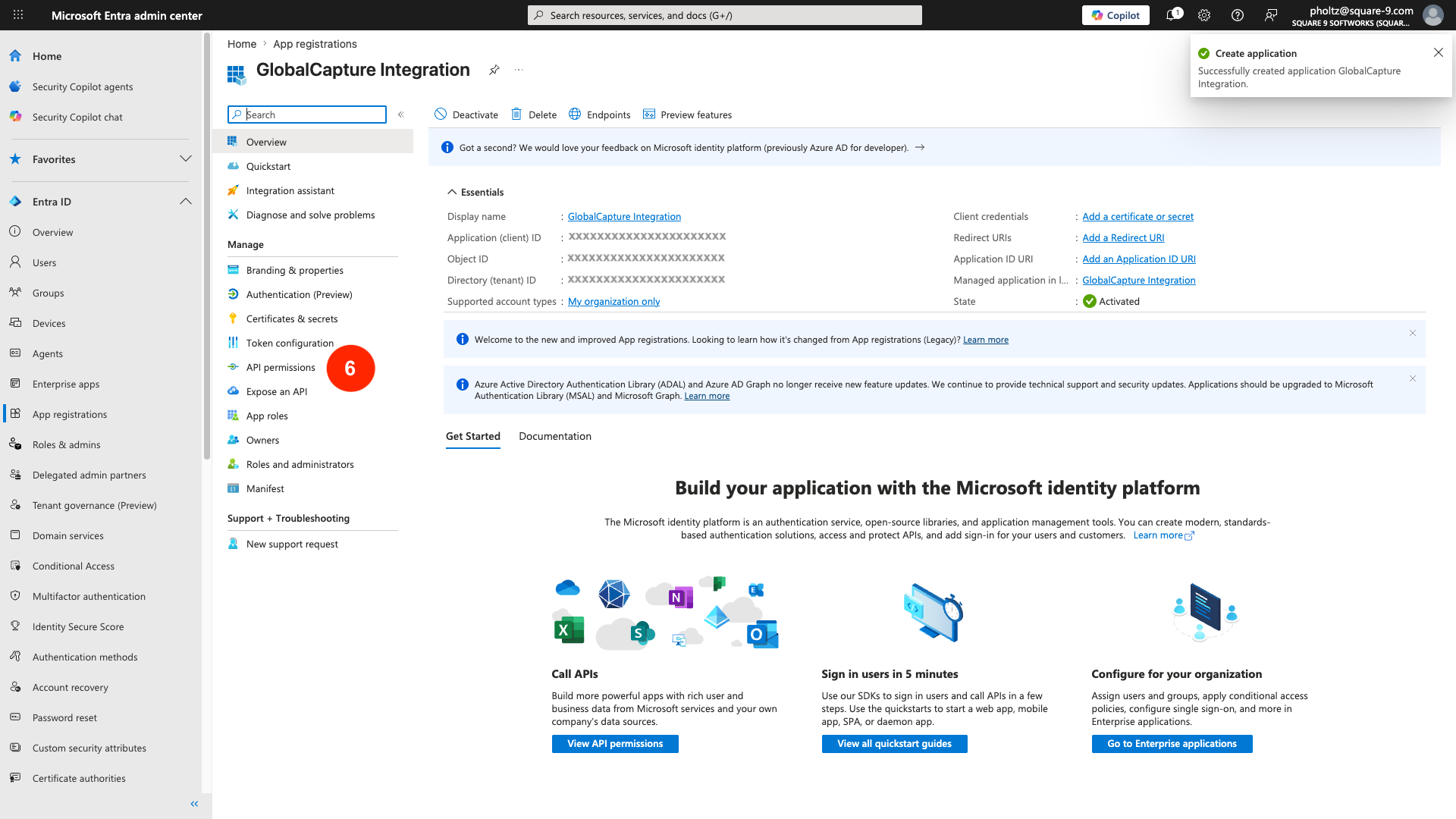Switch to the Get Started tab
The width and height of the screenshot is (1456, 819).
pyautogui.click(x=473, y=436)
